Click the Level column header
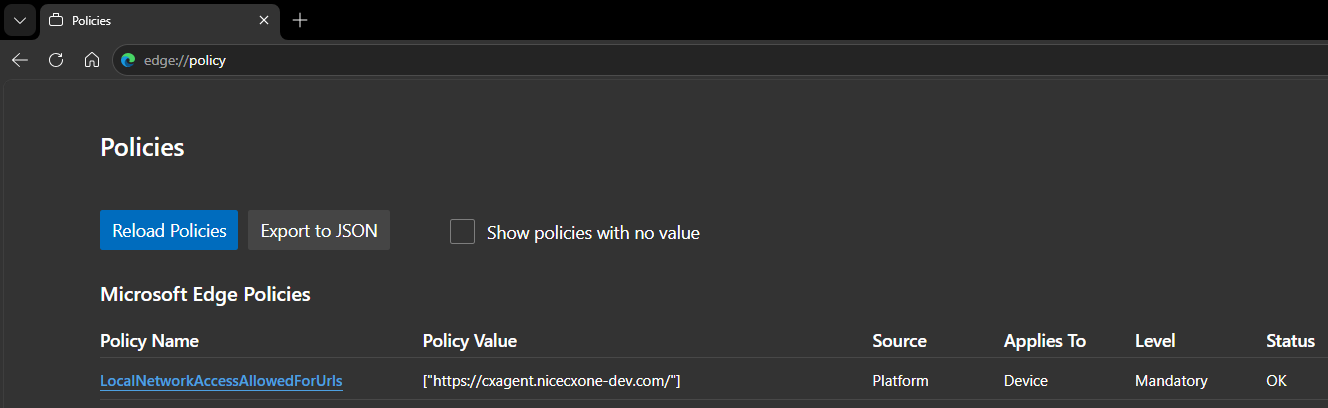This screenshot has height=408, width=1328. (x=1155, y=341)
